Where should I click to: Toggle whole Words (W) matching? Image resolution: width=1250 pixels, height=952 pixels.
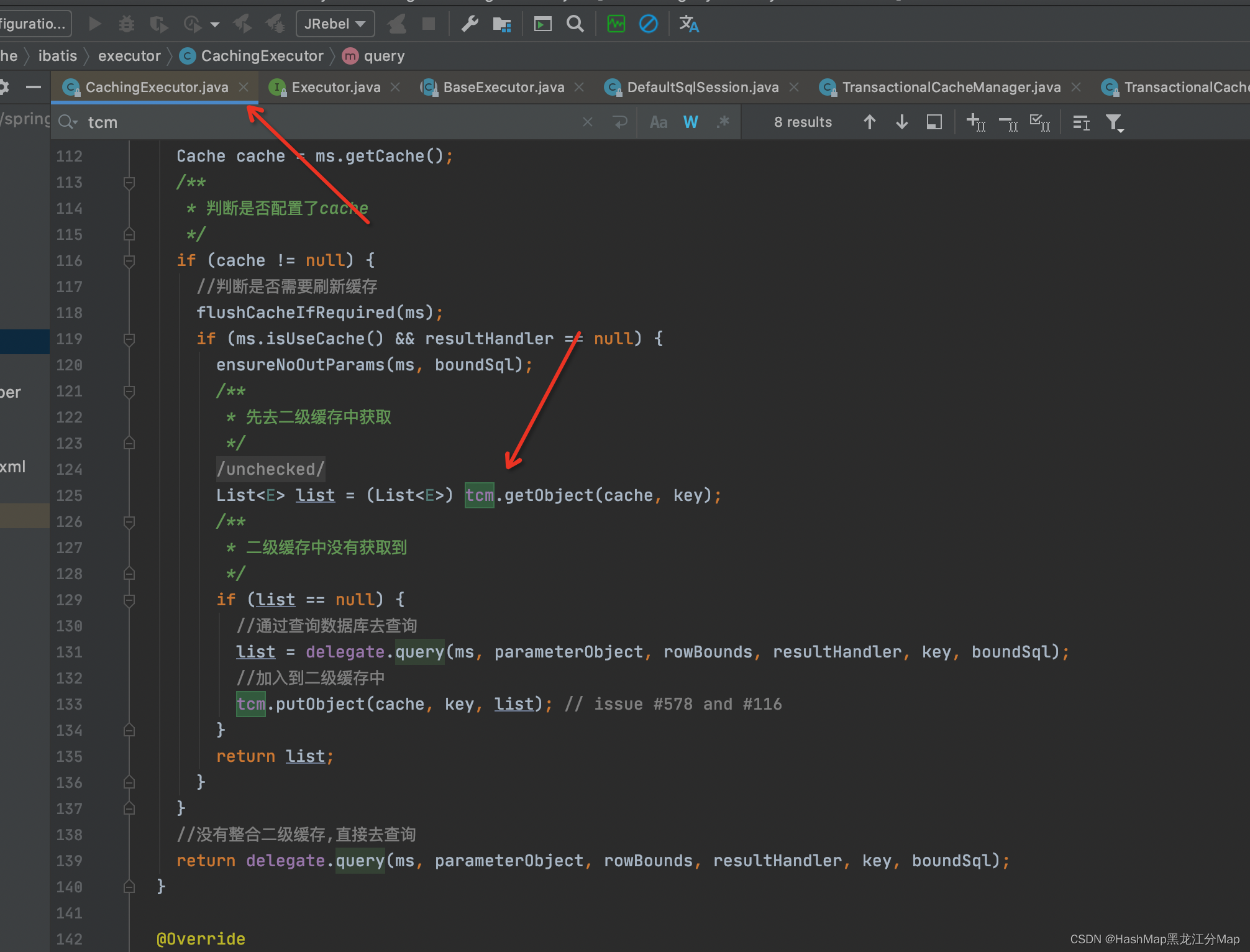691,122
